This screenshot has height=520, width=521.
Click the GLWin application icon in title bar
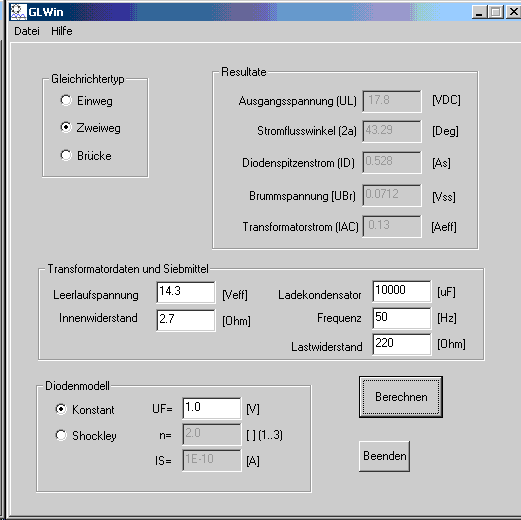point(18,12)
